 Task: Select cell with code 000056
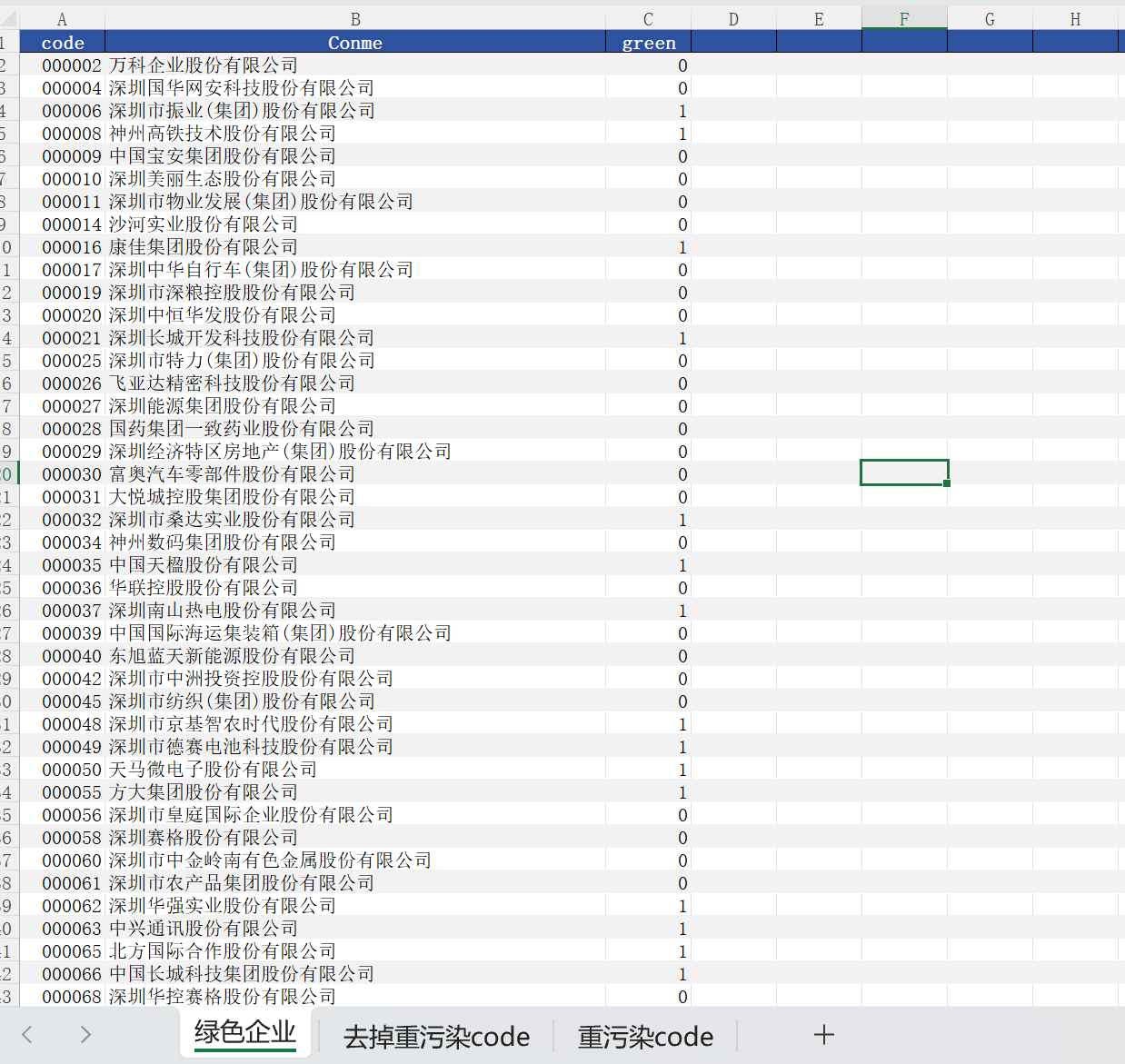point(62,814)
